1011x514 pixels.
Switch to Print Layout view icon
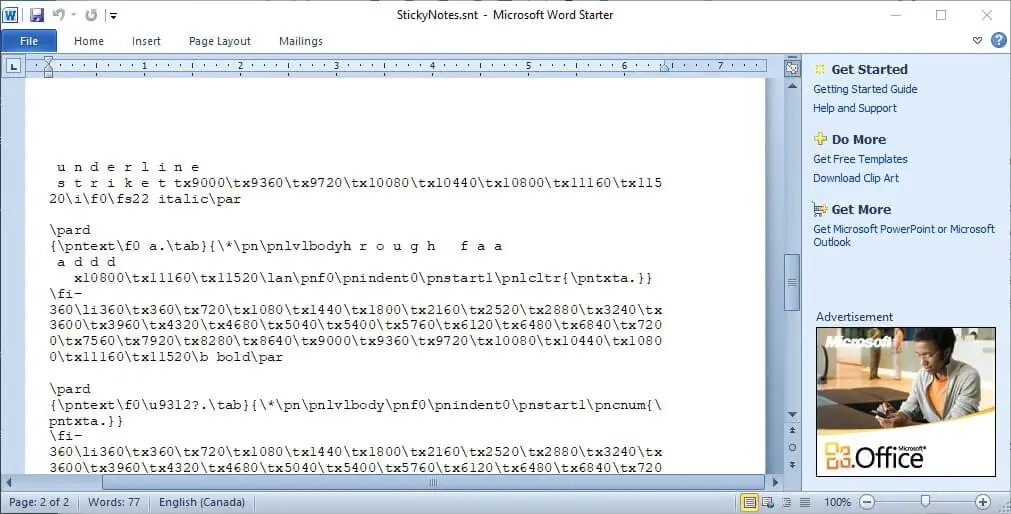coord(749,502)
